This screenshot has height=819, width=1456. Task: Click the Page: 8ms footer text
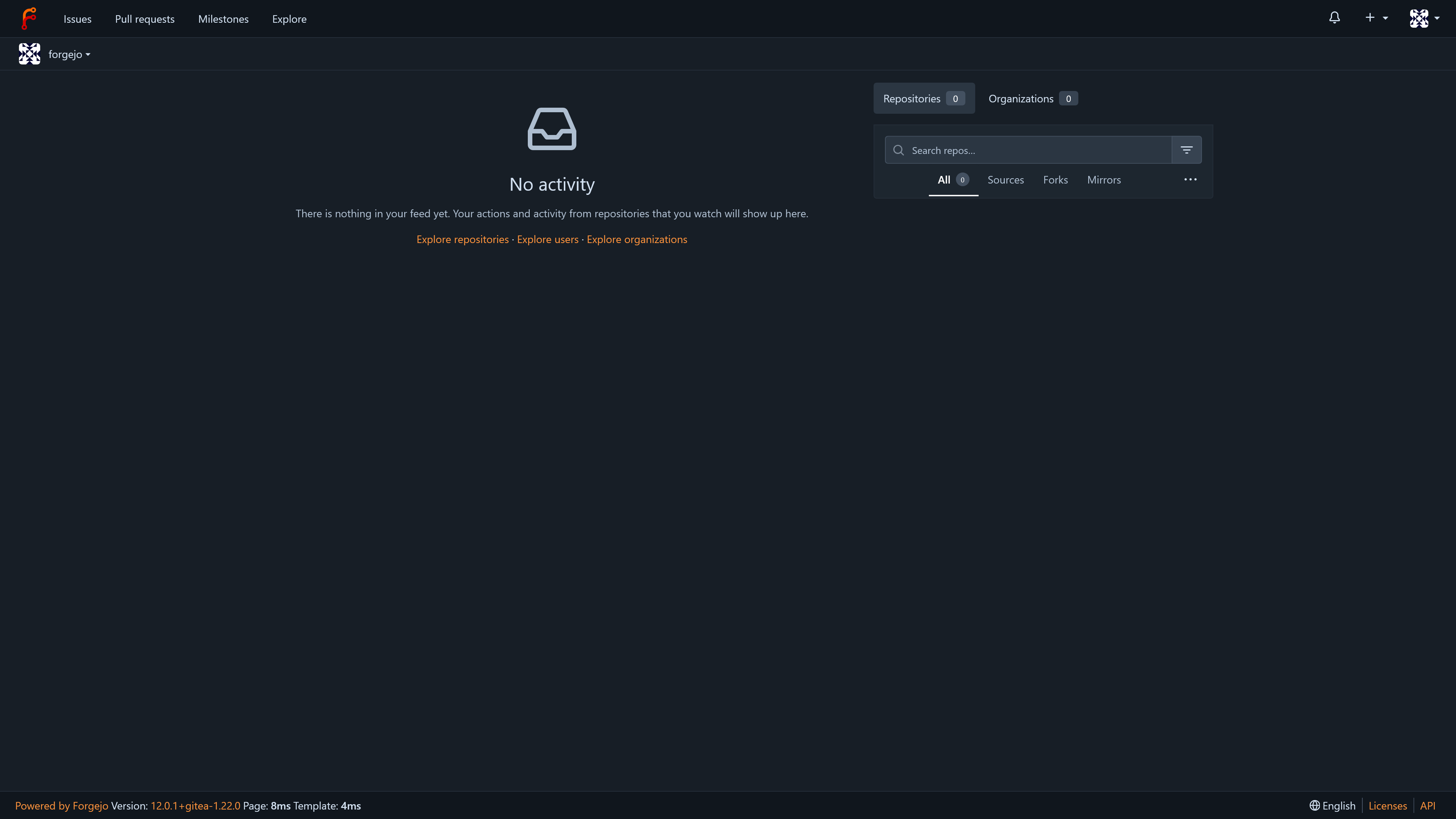(x=267, y=805)
